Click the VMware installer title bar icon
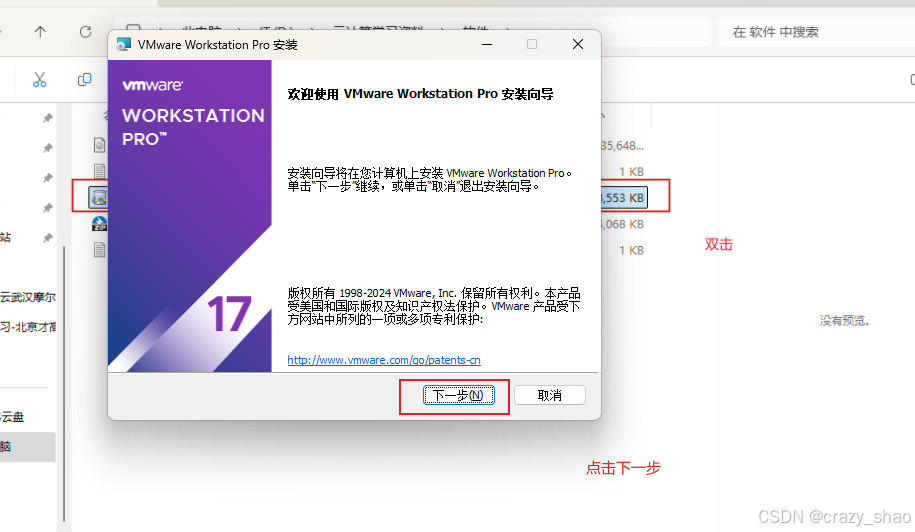Viewport: 915px width, 532px height. tap(123, 44)
